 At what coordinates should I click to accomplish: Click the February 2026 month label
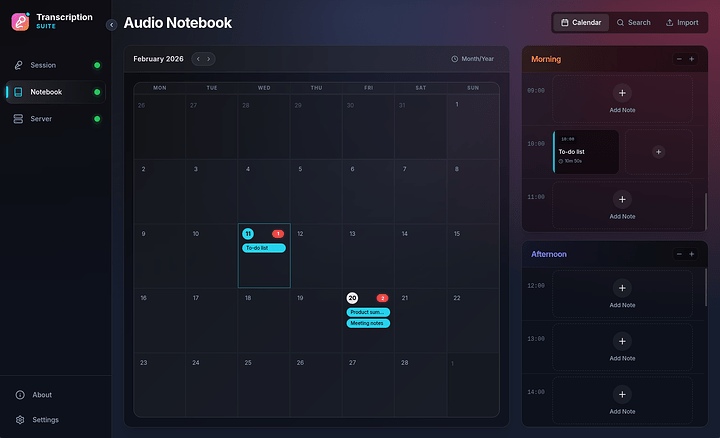(x=158, y=59)
